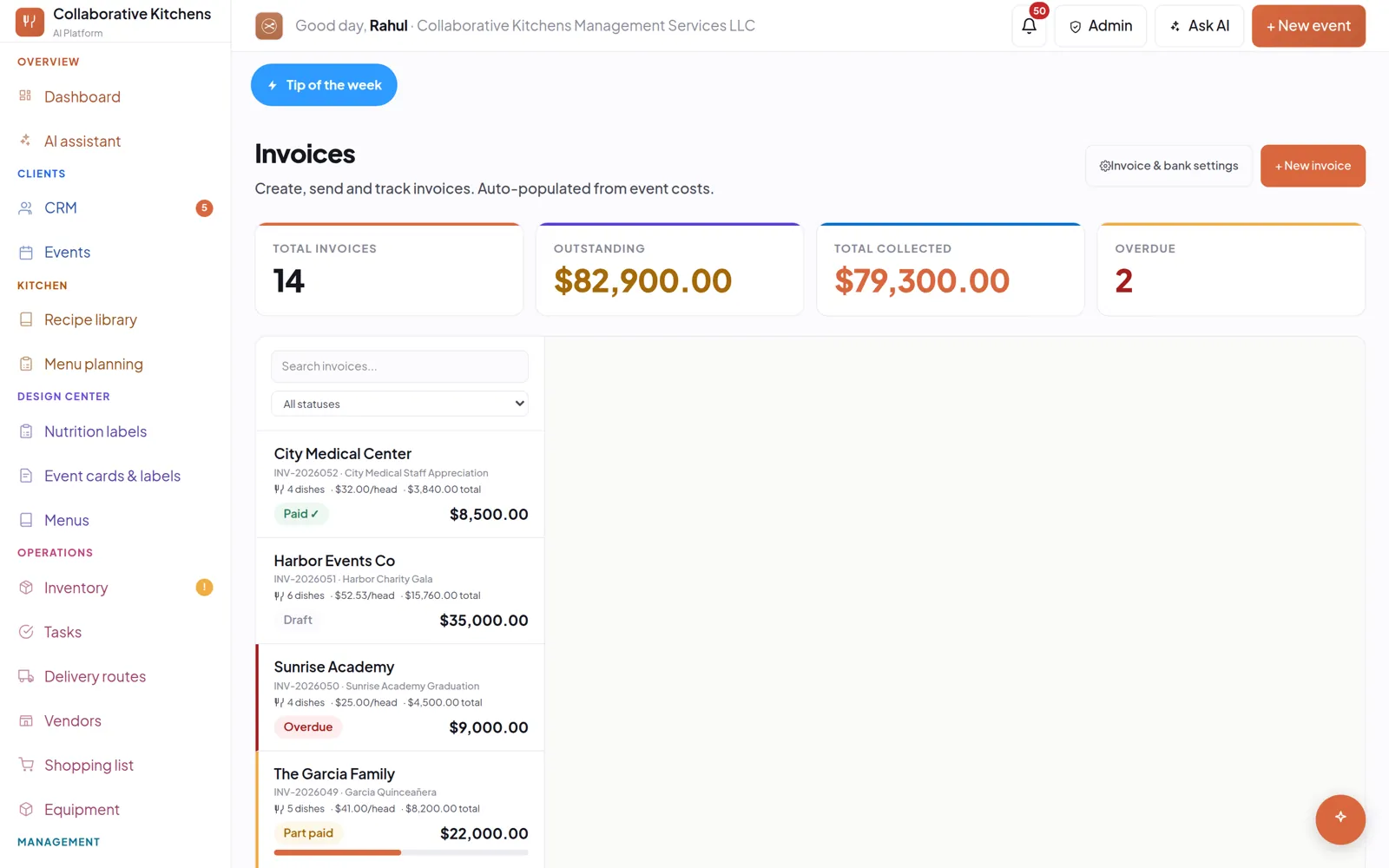Click the shield icon in the Admin button
1389x868 pixels.
[x=1075, y=26]
